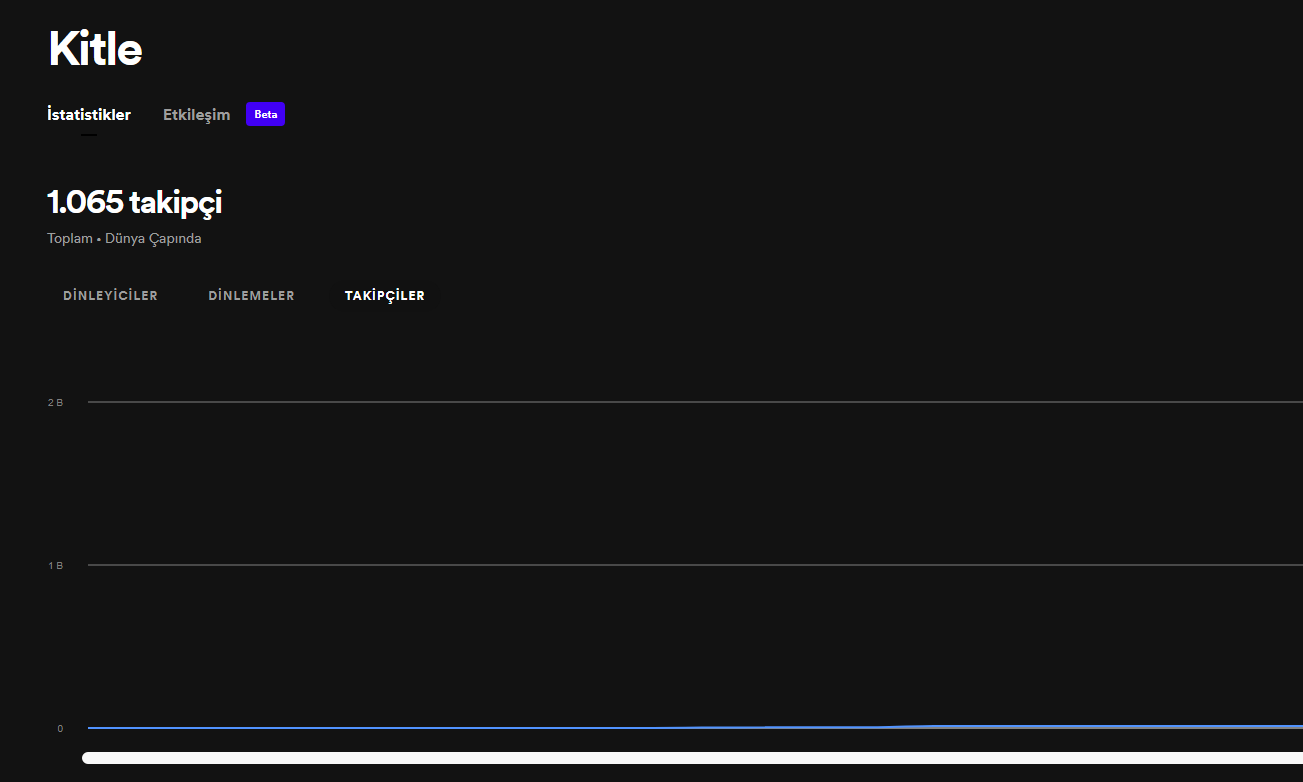Click the underline indicator below İstatistikler

coord(89,135)
